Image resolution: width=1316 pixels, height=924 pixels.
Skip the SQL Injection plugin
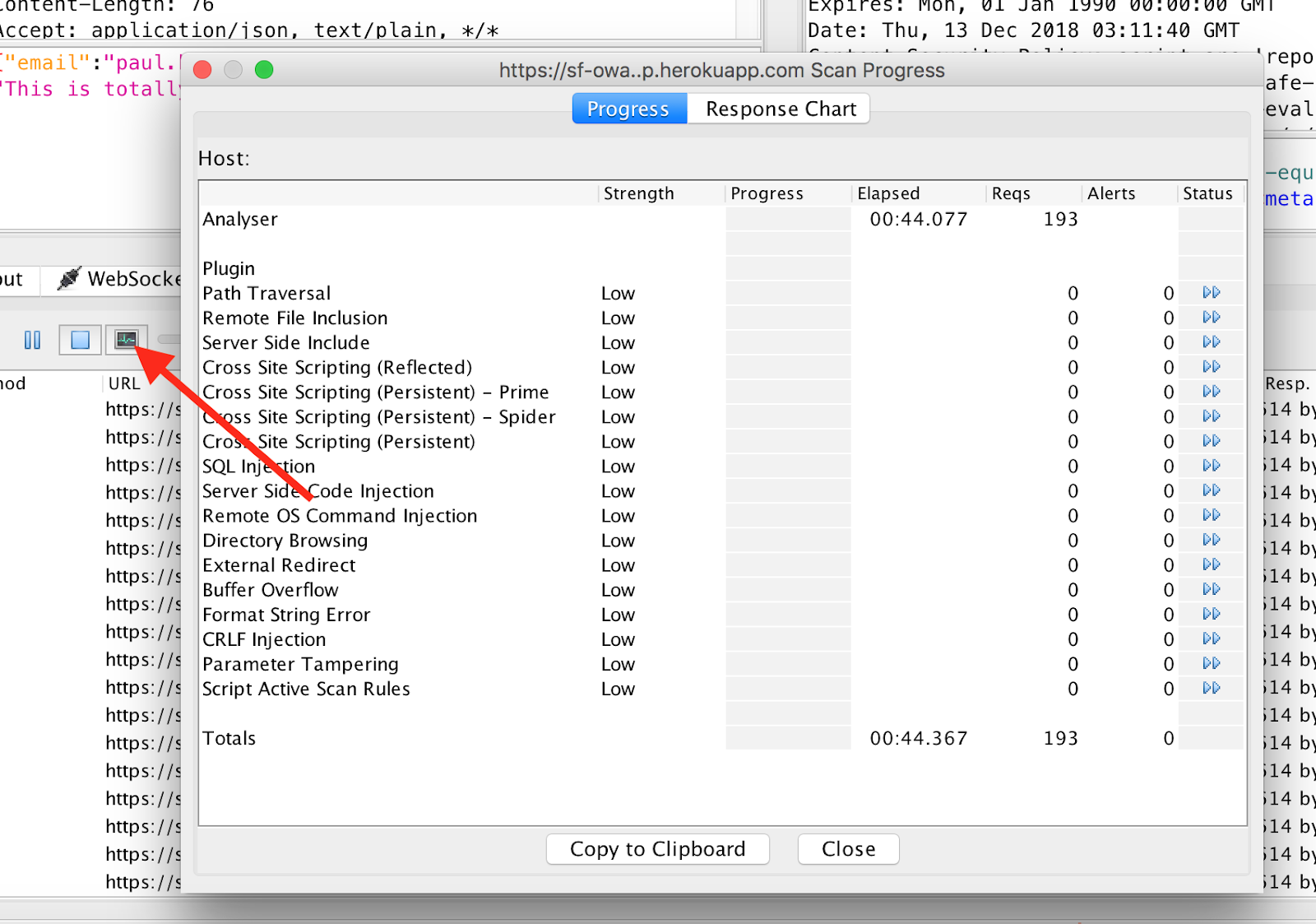(1210, 466)
